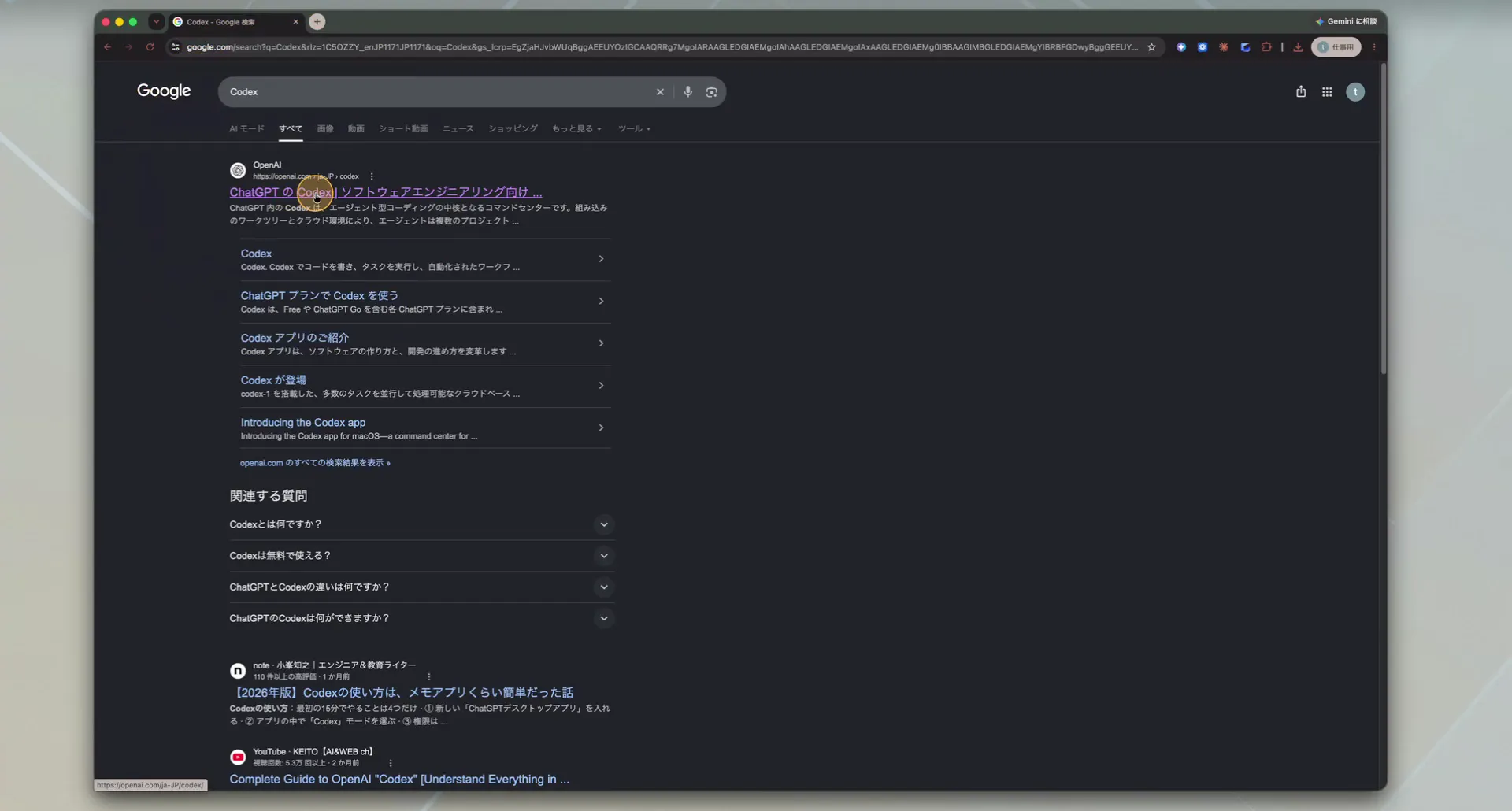Viewport: 1512px width, 811px height.
Task: Click the share icon near apps grid
Action: tap(1301, 92)
